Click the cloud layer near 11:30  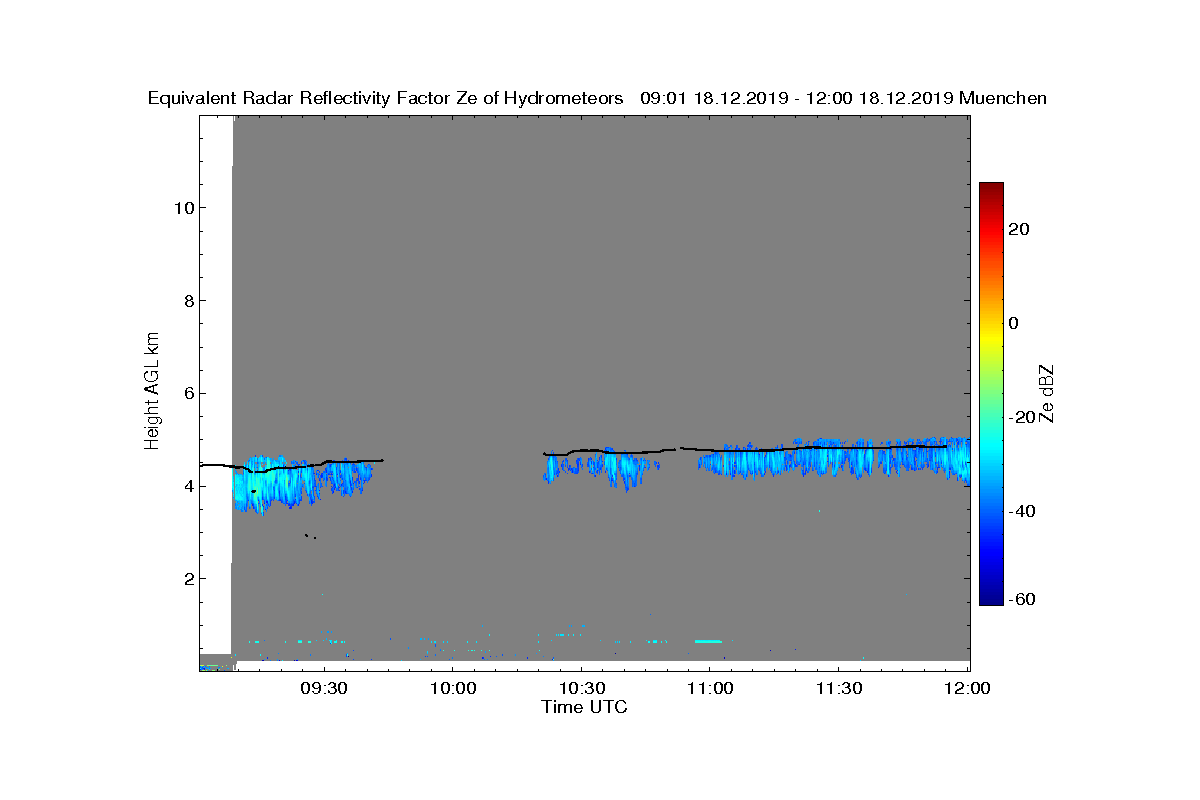[x=835, y=458]
